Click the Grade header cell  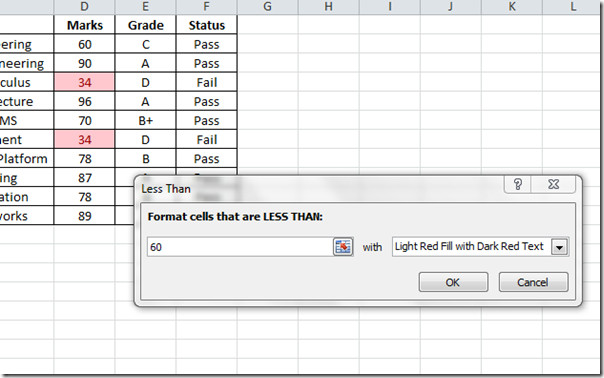click(x=146, y=25)
